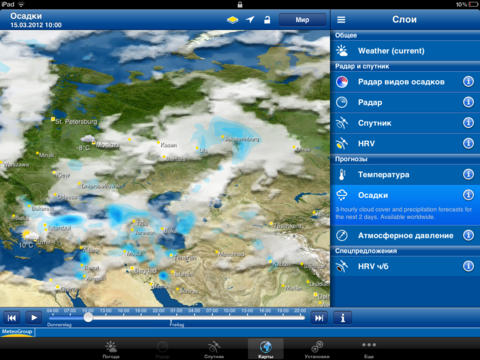Select the Weather (current) layer
Viewport: 480px width, 360px height.
pyautogui.click(x=405, y=51)
